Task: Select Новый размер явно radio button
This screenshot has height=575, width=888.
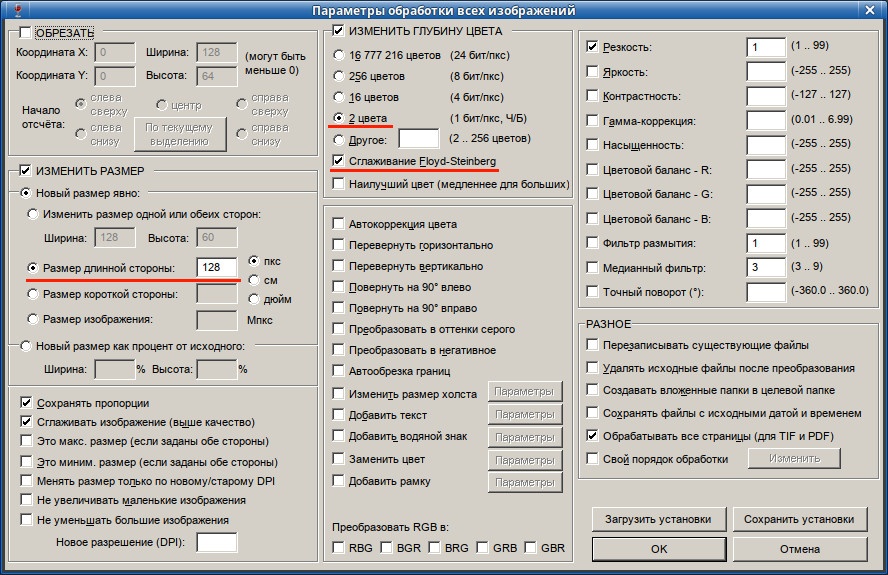Action: (26, 193)
